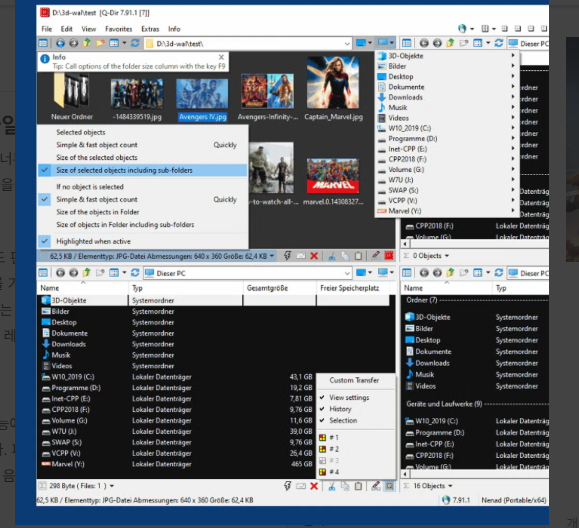Rename icon in top-left pane status bar
The image size is (579, 528).
coord(301,256)
